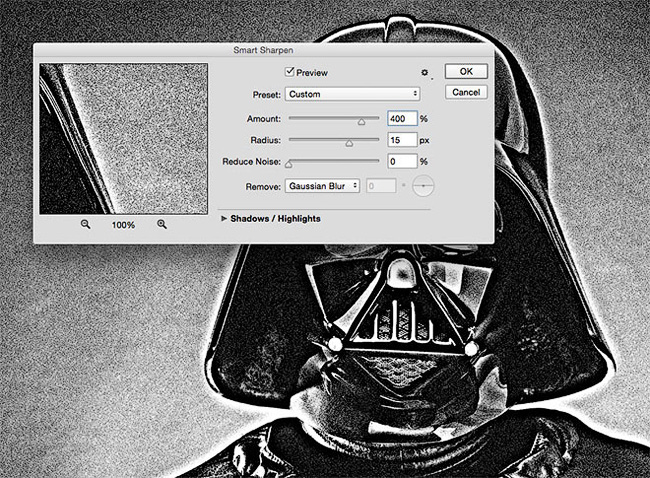
Task: Click the Smart Sharpen dialog title
Action: (263, 50)
